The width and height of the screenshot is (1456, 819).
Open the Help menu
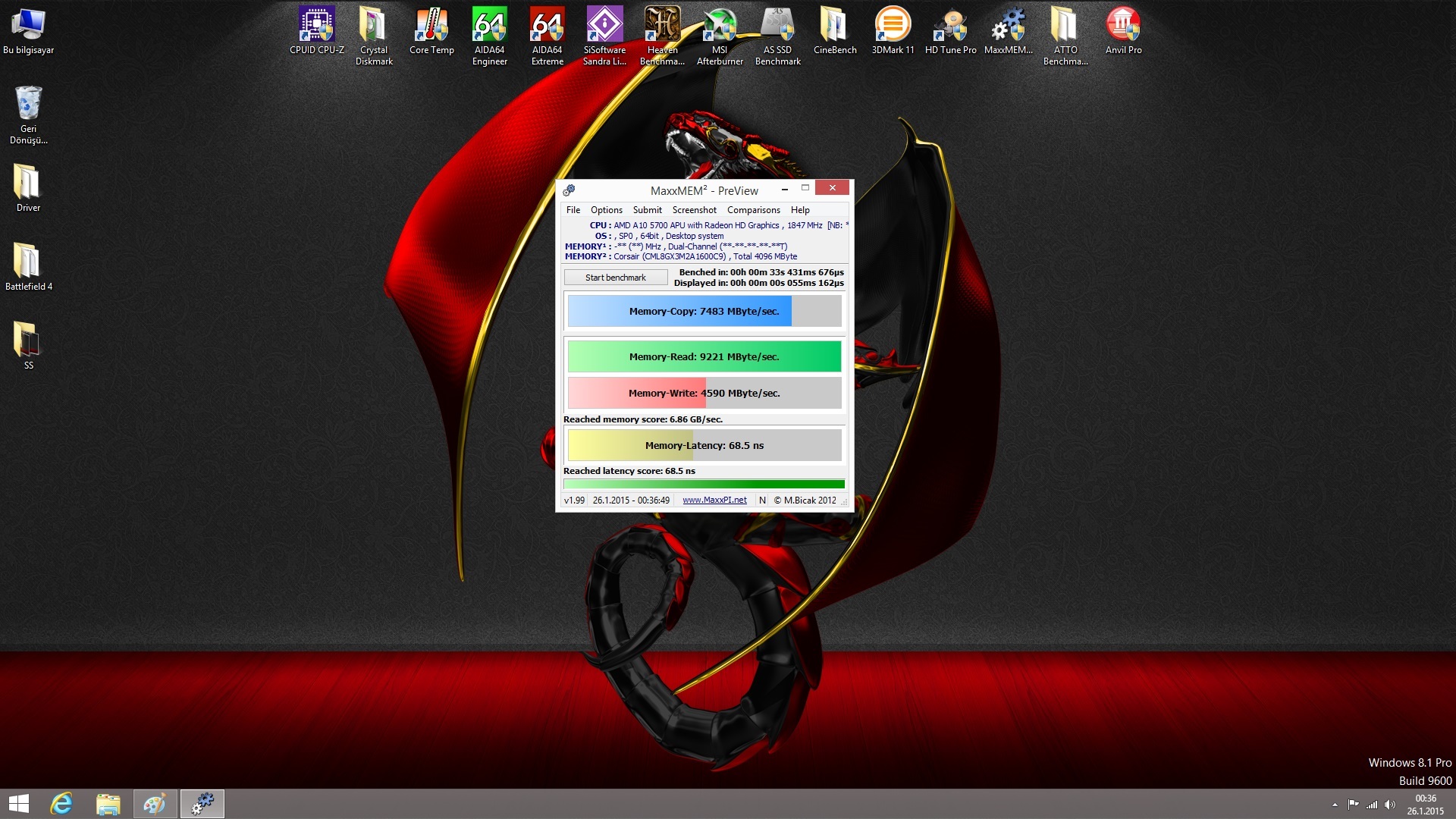click(x=800, y=210)
